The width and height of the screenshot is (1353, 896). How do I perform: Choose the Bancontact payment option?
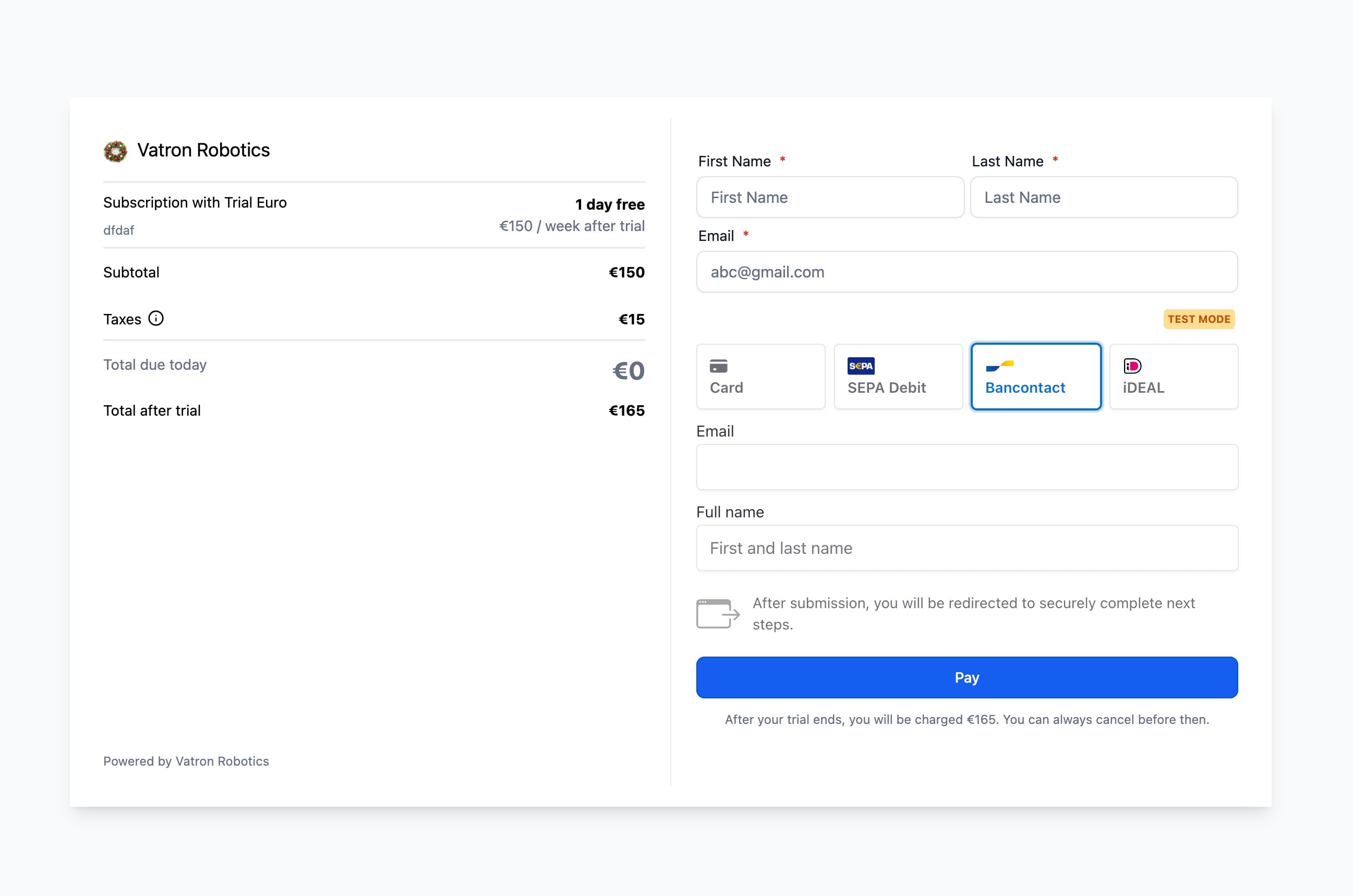(x=1036, y=377)
